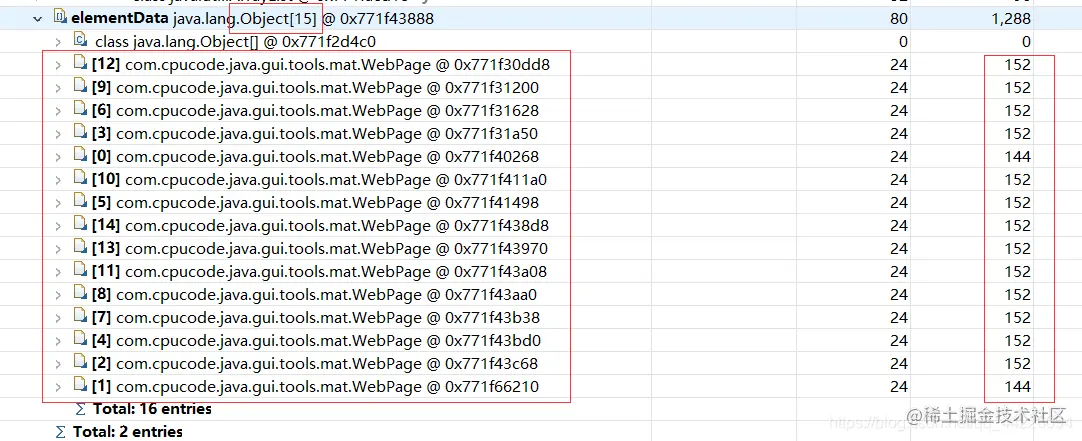Click the object icon of entry [6]
This screenshot has height=441, width=1082.
(81, 110)
